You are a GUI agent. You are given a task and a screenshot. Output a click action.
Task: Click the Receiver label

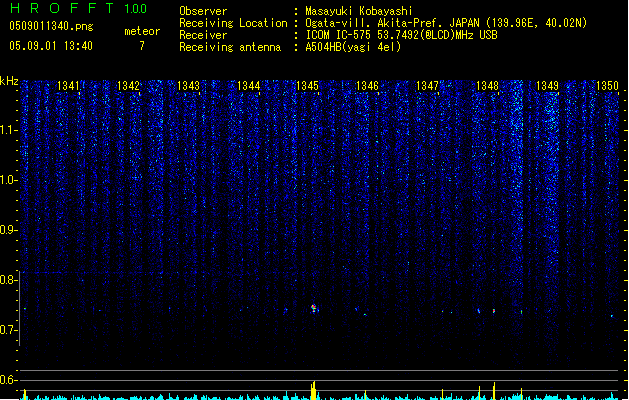tap(203, 35)
